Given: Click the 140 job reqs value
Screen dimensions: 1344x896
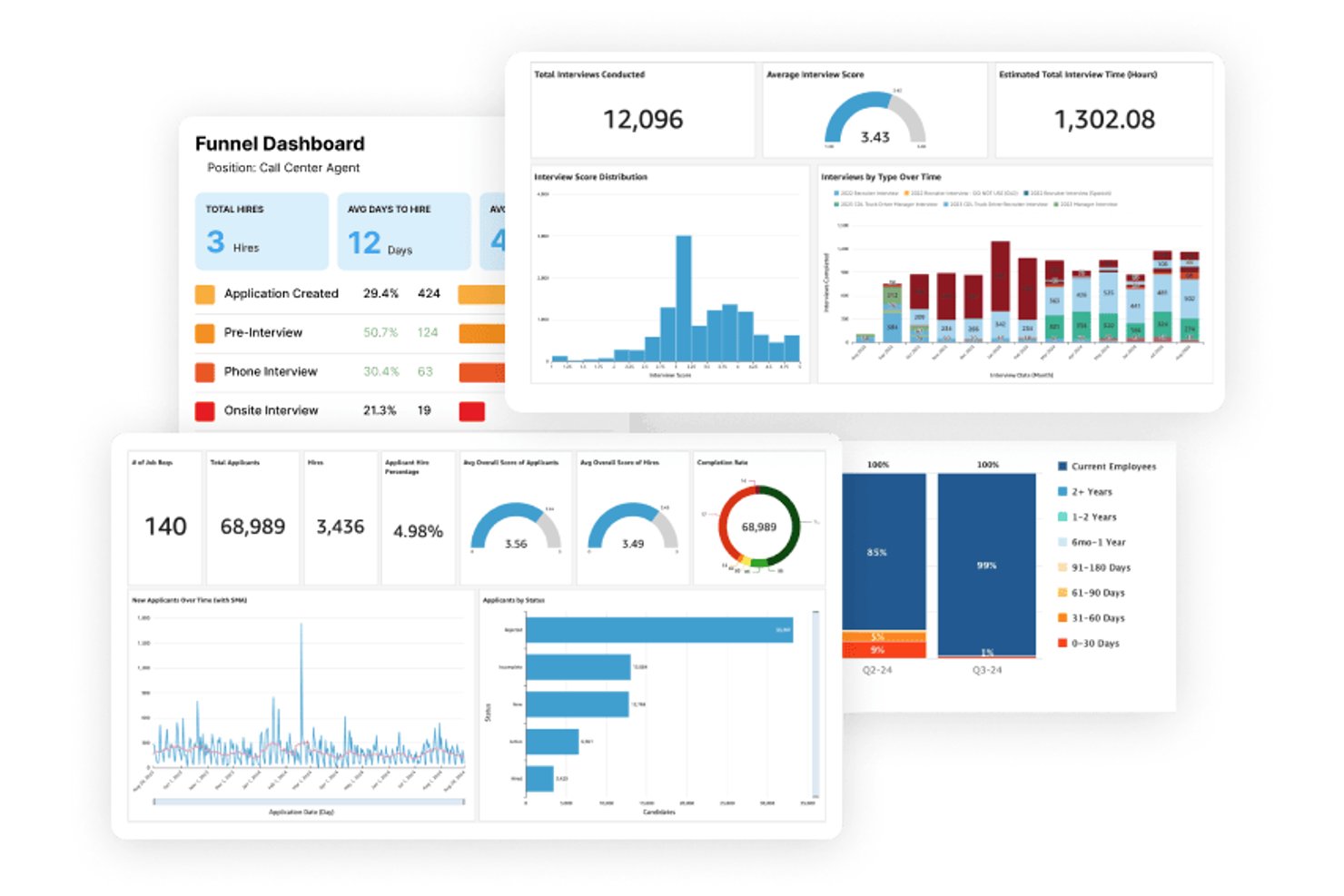Looking at the screenshot, I should tap(165, 527).
